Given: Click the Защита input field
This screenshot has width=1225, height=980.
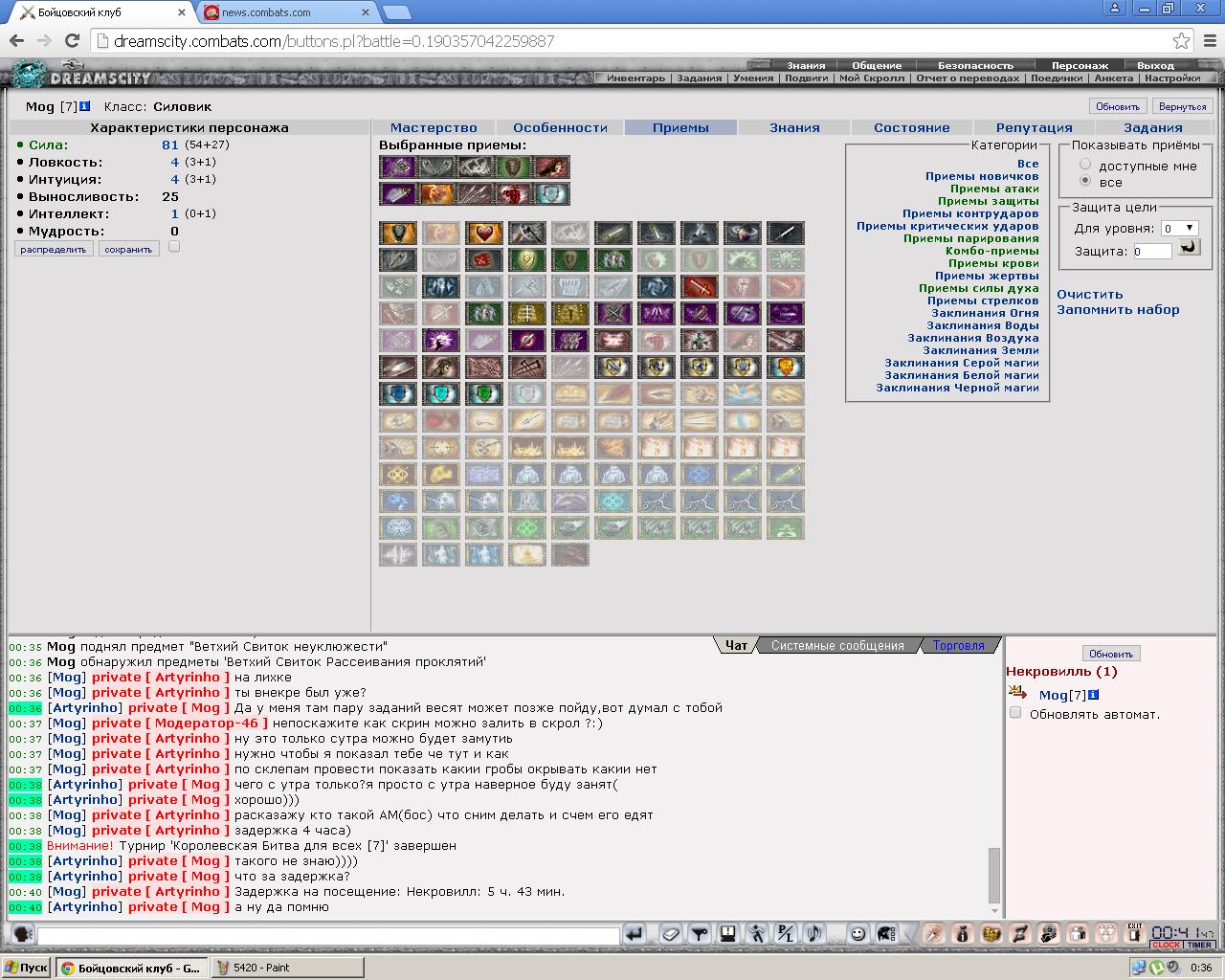Looking at the screenshot, I should [x=1152, y=252].
